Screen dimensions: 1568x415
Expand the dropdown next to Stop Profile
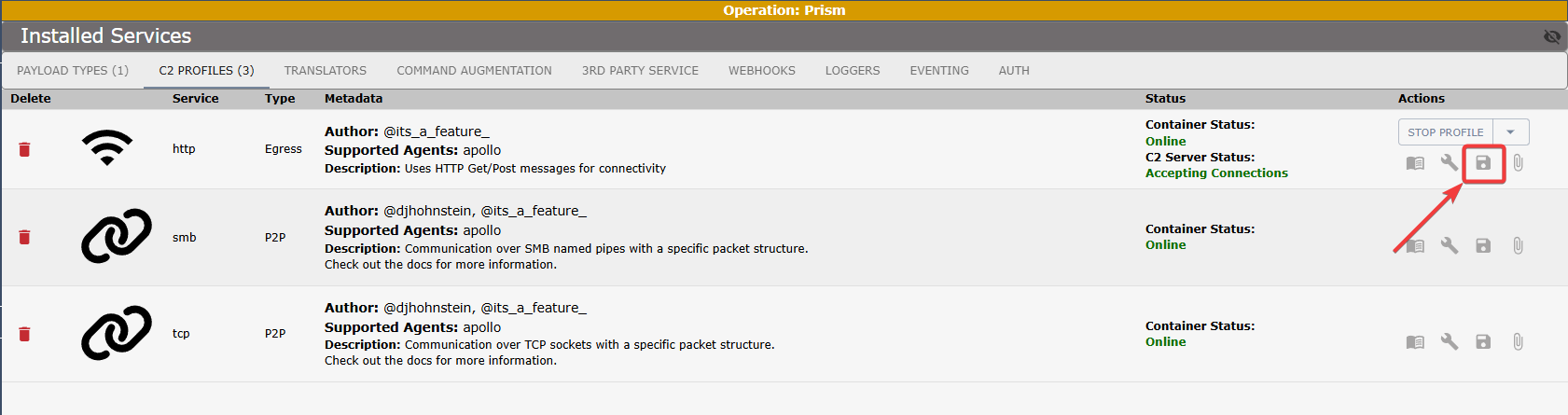[1511, 132]
